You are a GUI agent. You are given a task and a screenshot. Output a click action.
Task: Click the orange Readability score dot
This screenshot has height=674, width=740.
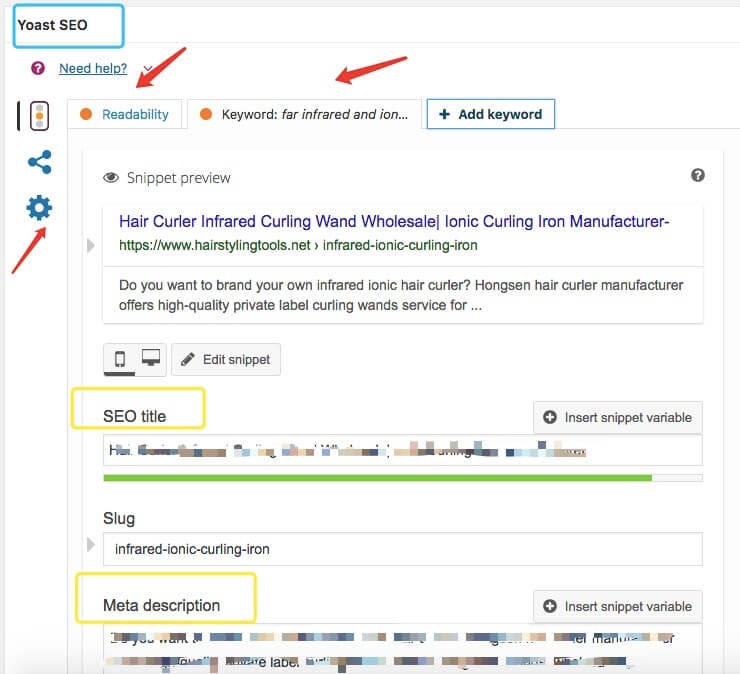[x=86, y=114]
